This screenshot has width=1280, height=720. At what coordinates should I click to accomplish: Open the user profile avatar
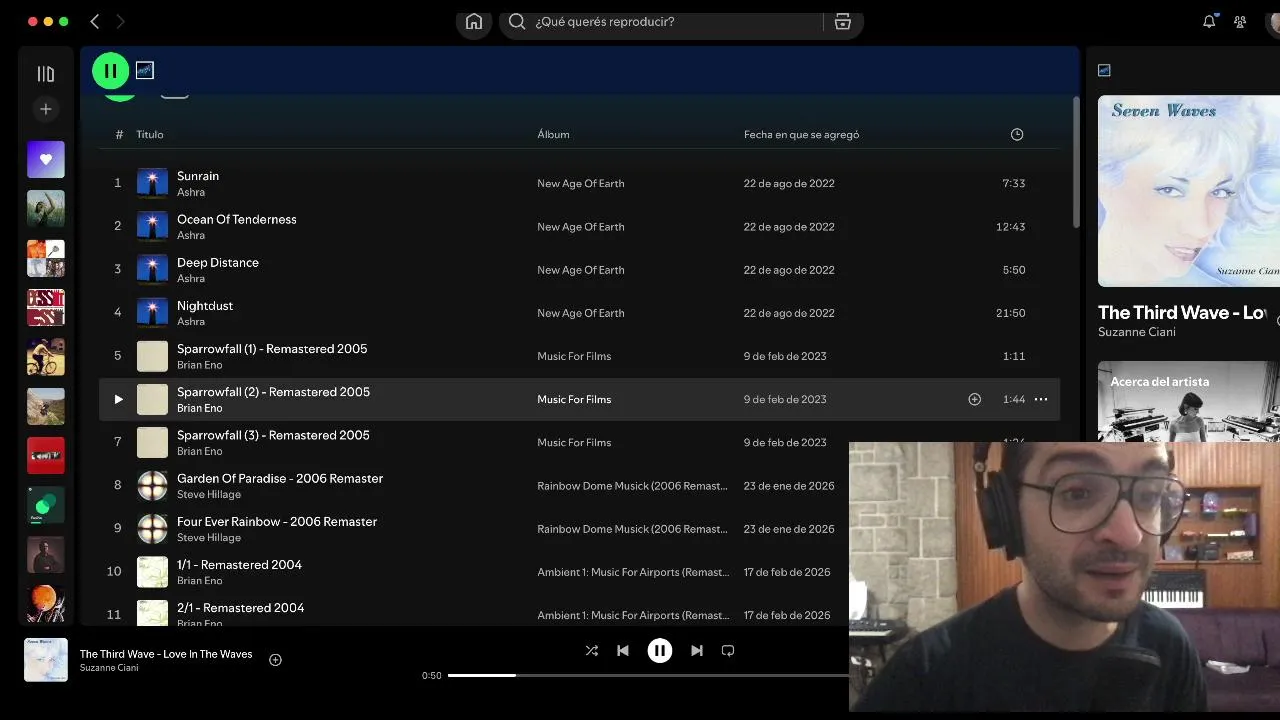pyautogui.click(x=1273, y=22)
